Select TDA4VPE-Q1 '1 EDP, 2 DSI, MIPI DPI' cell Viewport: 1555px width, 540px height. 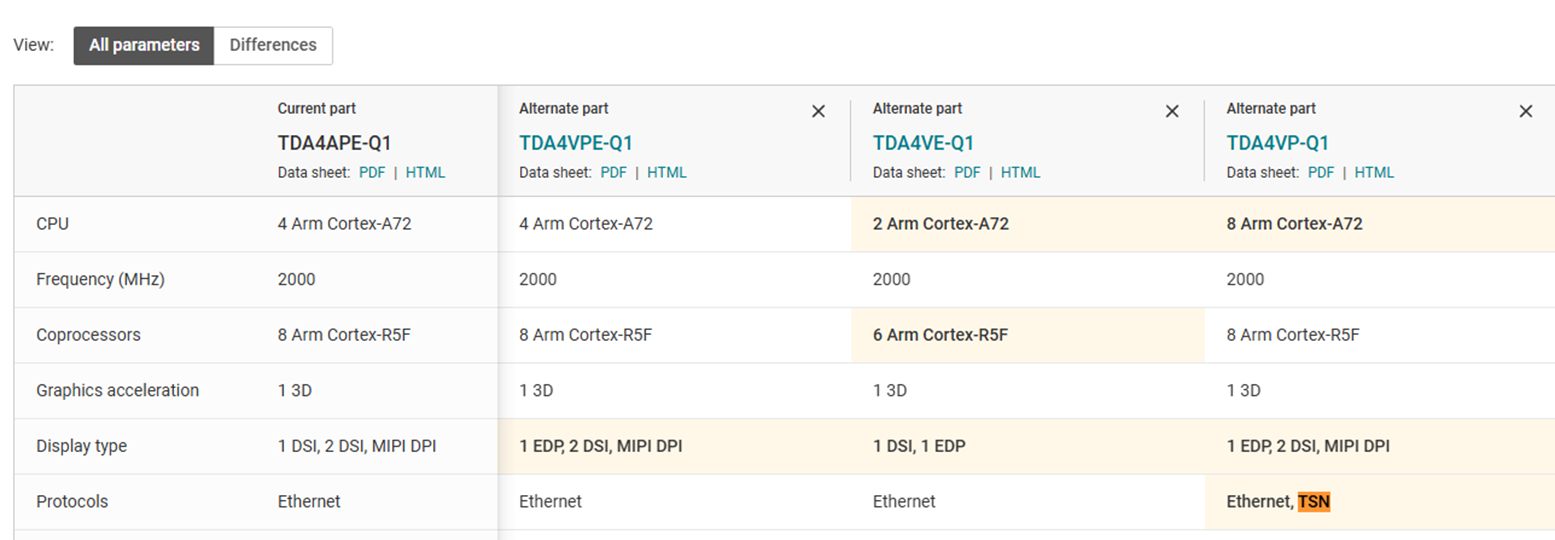tap(675, 446)
